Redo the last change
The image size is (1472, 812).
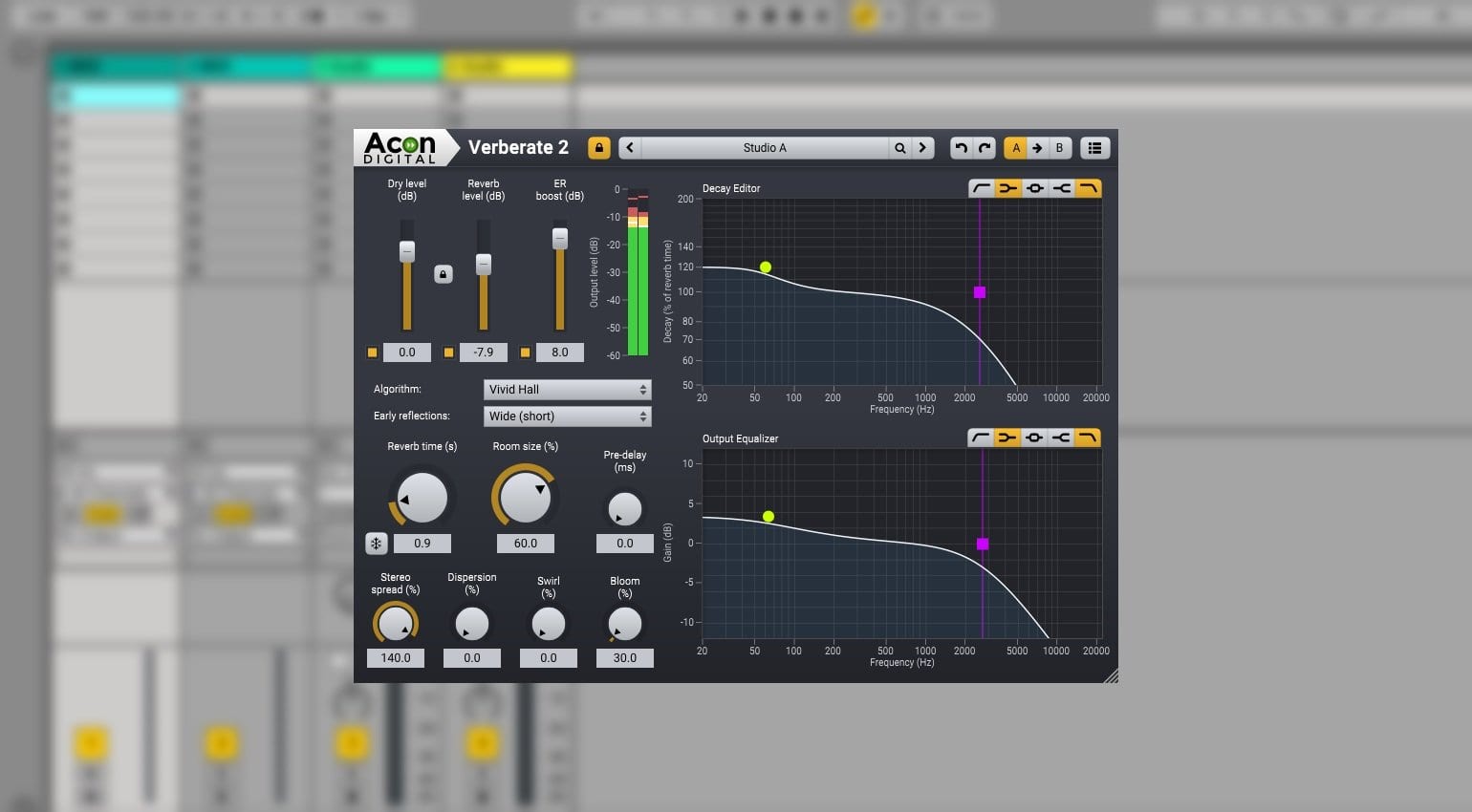coord(985,148)
